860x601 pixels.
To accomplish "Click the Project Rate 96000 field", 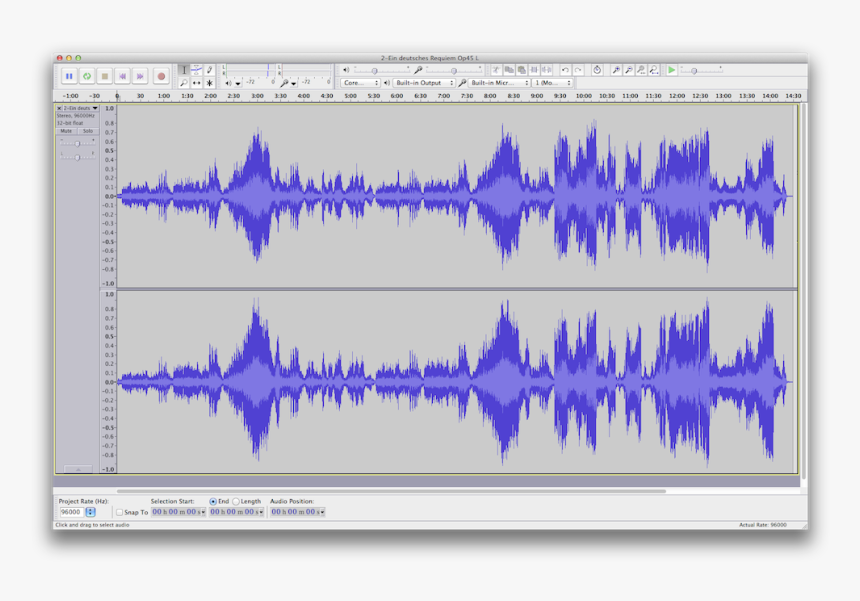I will click(71, 512).
